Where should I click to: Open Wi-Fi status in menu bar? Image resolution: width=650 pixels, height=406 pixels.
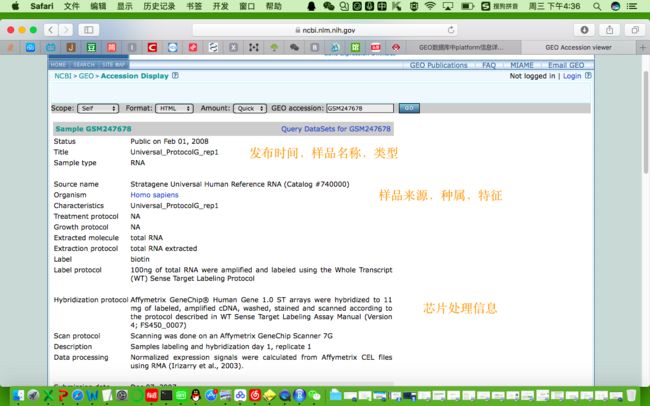point(430,6)
